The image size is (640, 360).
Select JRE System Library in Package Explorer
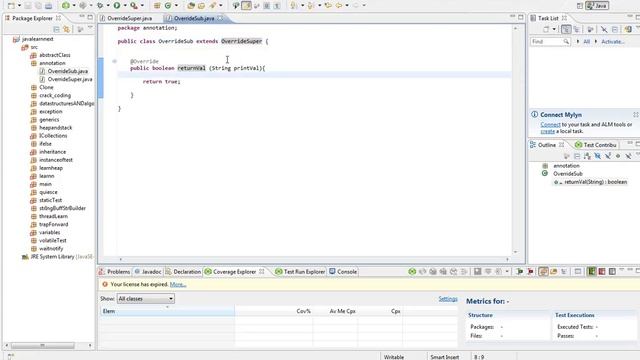(57, 257)
